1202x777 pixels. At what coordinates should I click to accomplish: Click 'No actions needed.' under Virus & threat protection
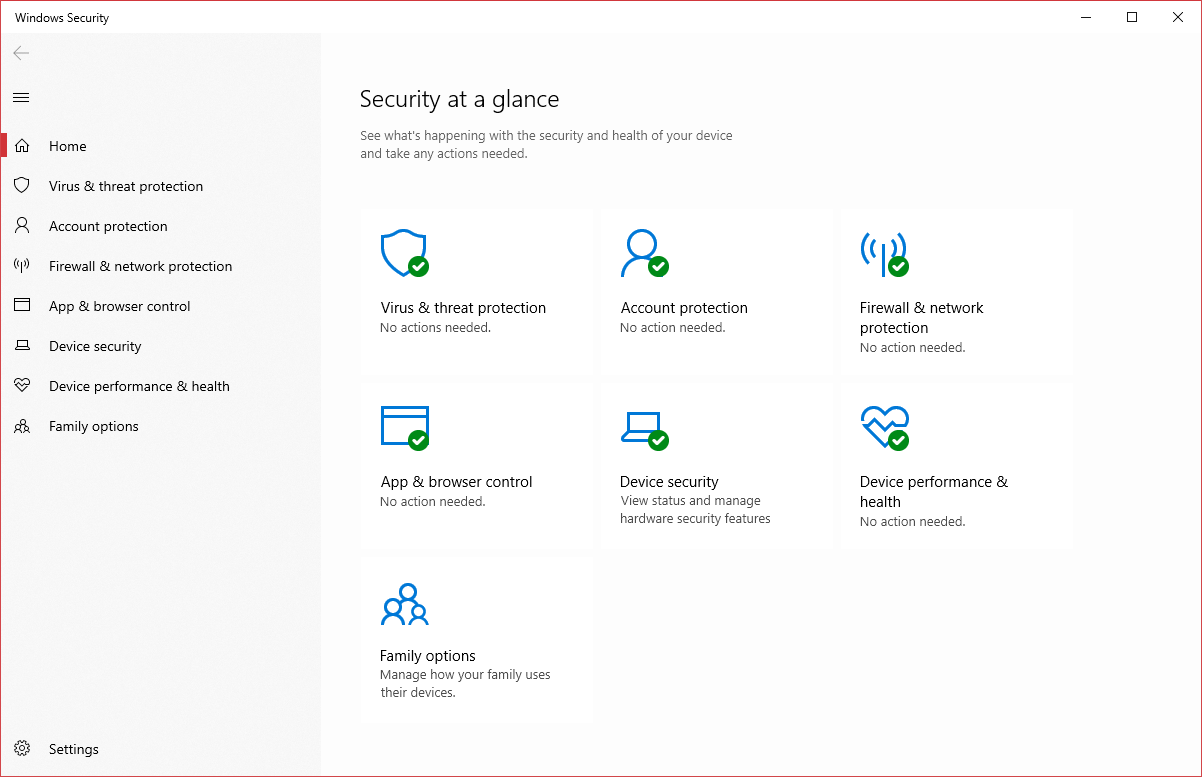[436, 328]
